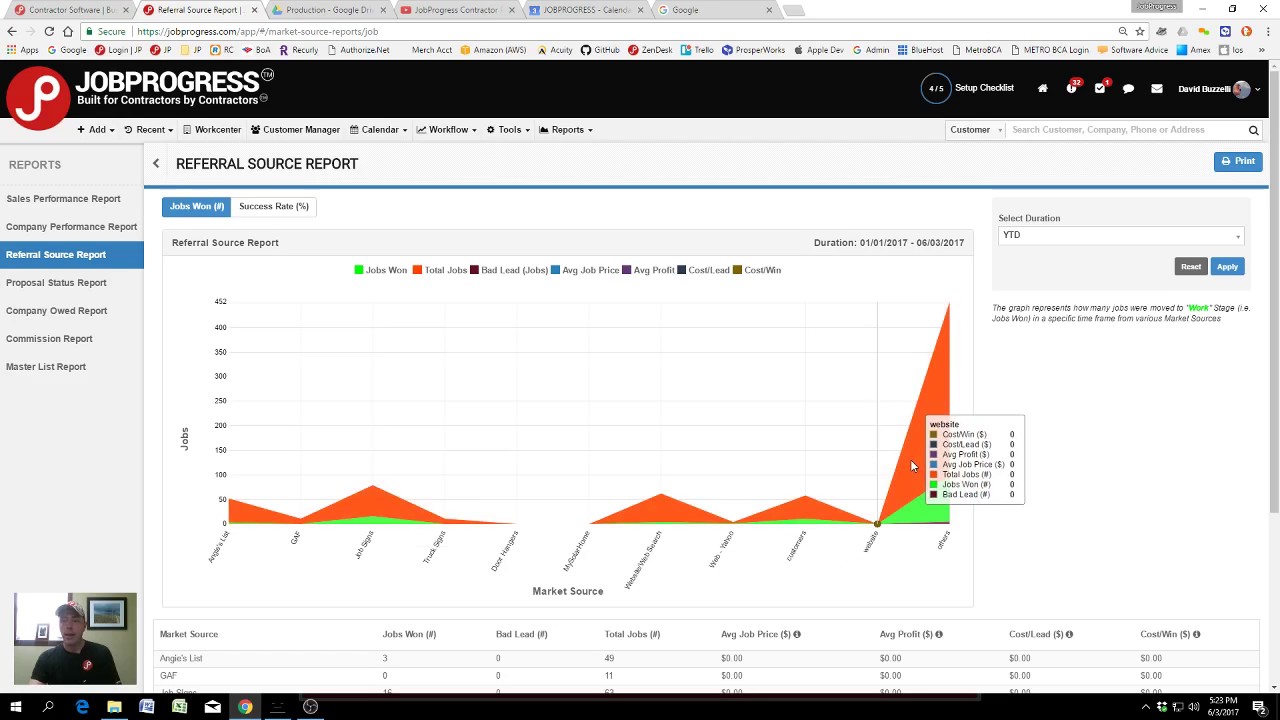Reload the browser page
This screenshot has width=1280, height=720.
[49, 31]
